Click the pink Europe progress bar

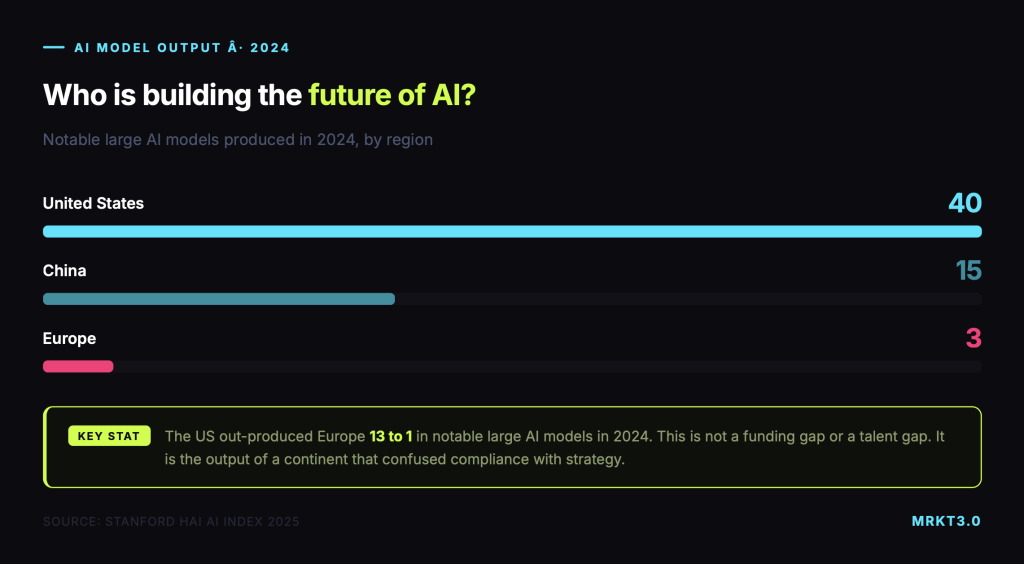[x=78, y=366]
